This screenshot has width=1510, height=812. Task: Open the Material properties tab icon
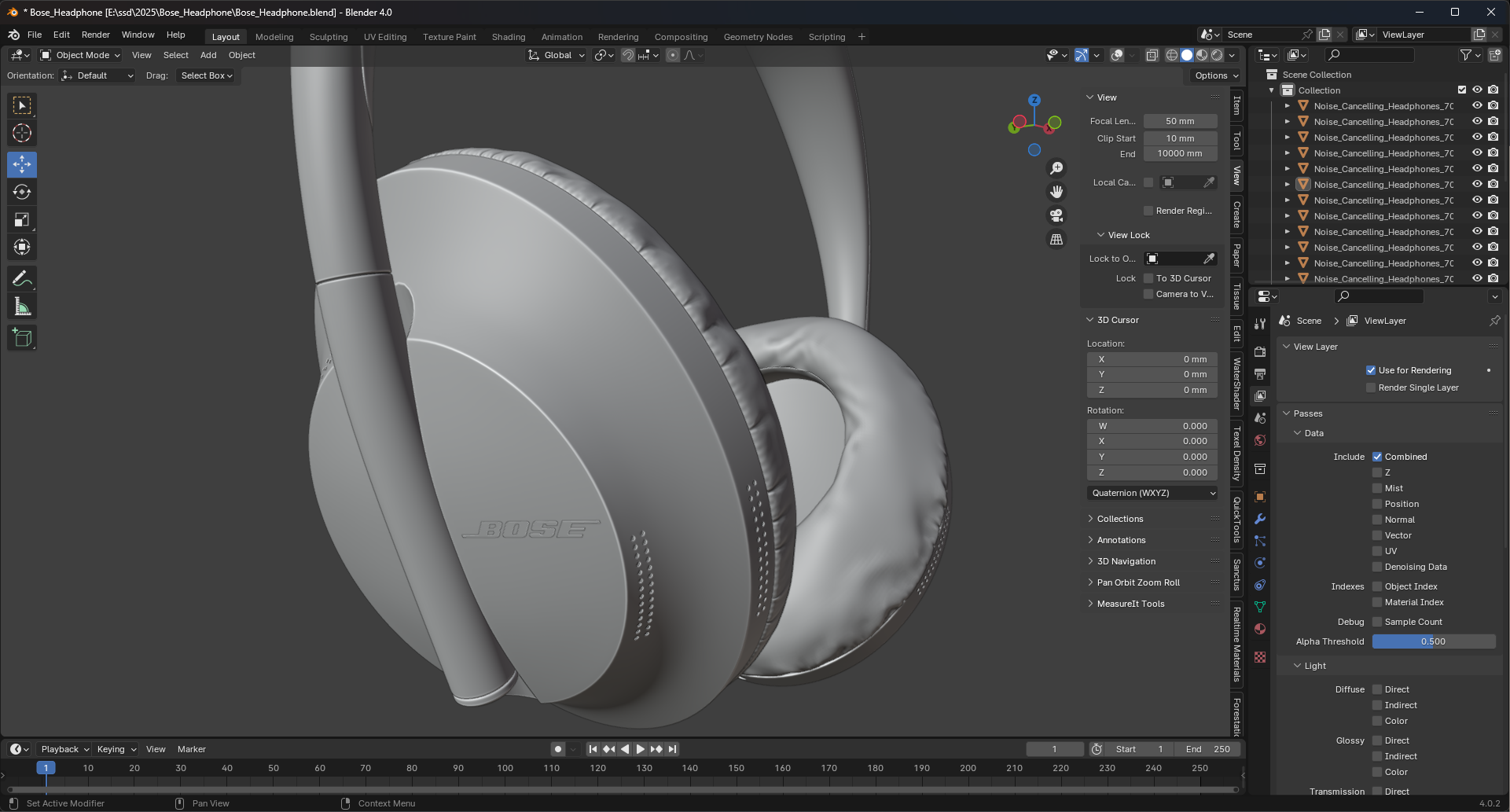coord(1260,629)
